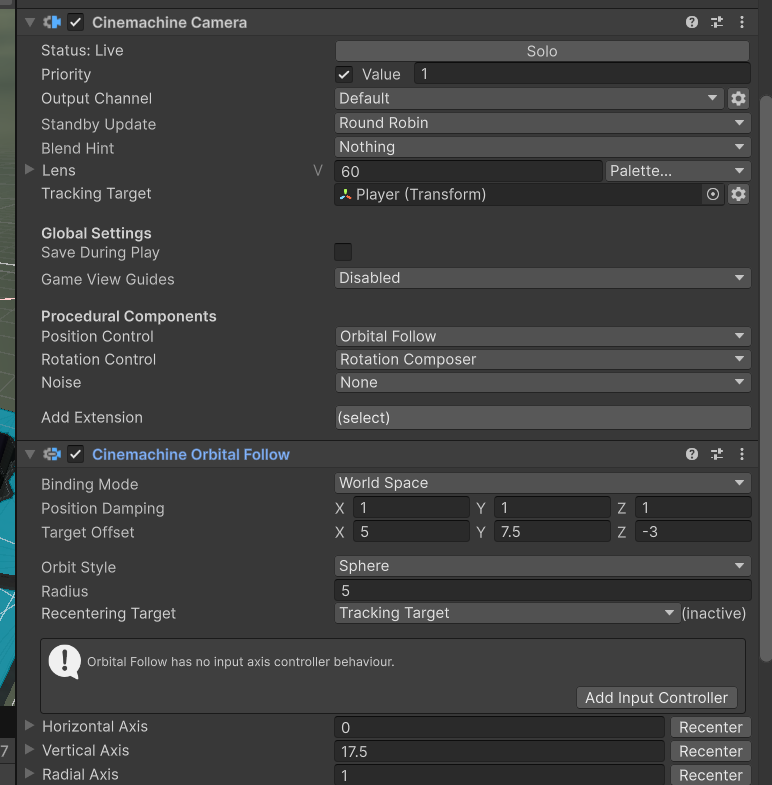Enable Save During Play checkbox
Screen dimensions: 772x785
click(343, 252)
